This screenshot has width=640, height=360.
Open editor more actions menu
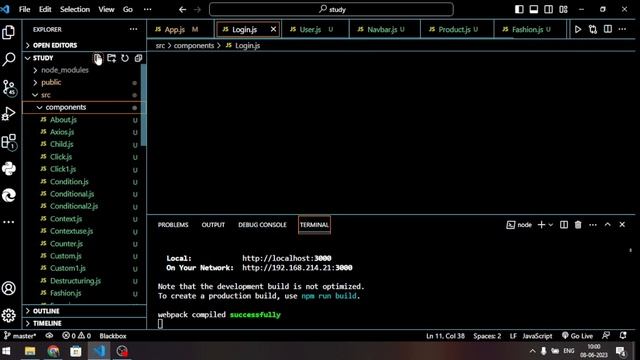click(x=622, y=29)
